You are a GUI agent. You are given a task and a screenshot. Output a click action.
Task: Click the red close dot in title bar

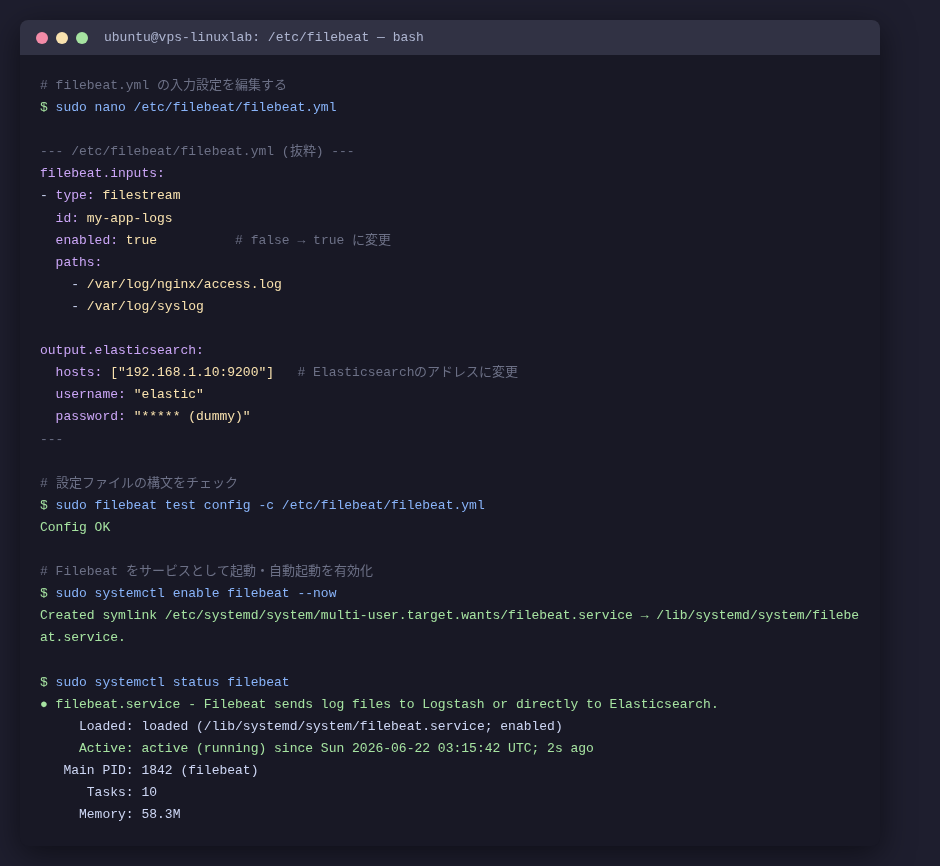click(x=42, y=38)
